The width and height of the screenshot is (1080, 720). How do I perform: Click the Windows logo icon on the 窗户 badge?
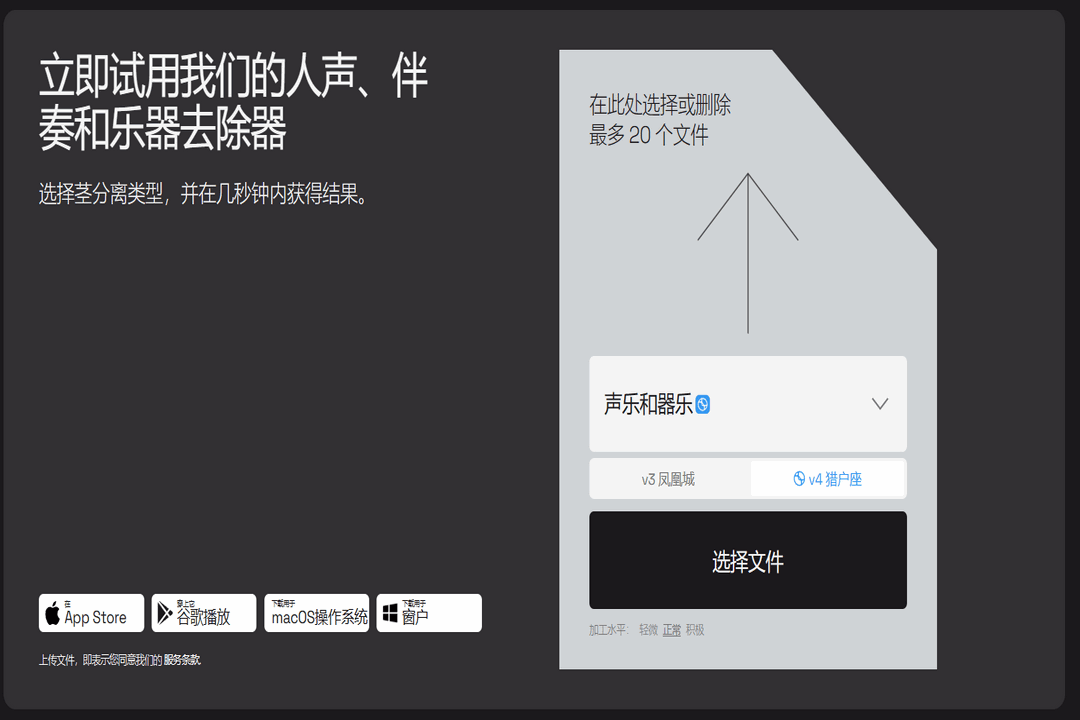point(391,613)
